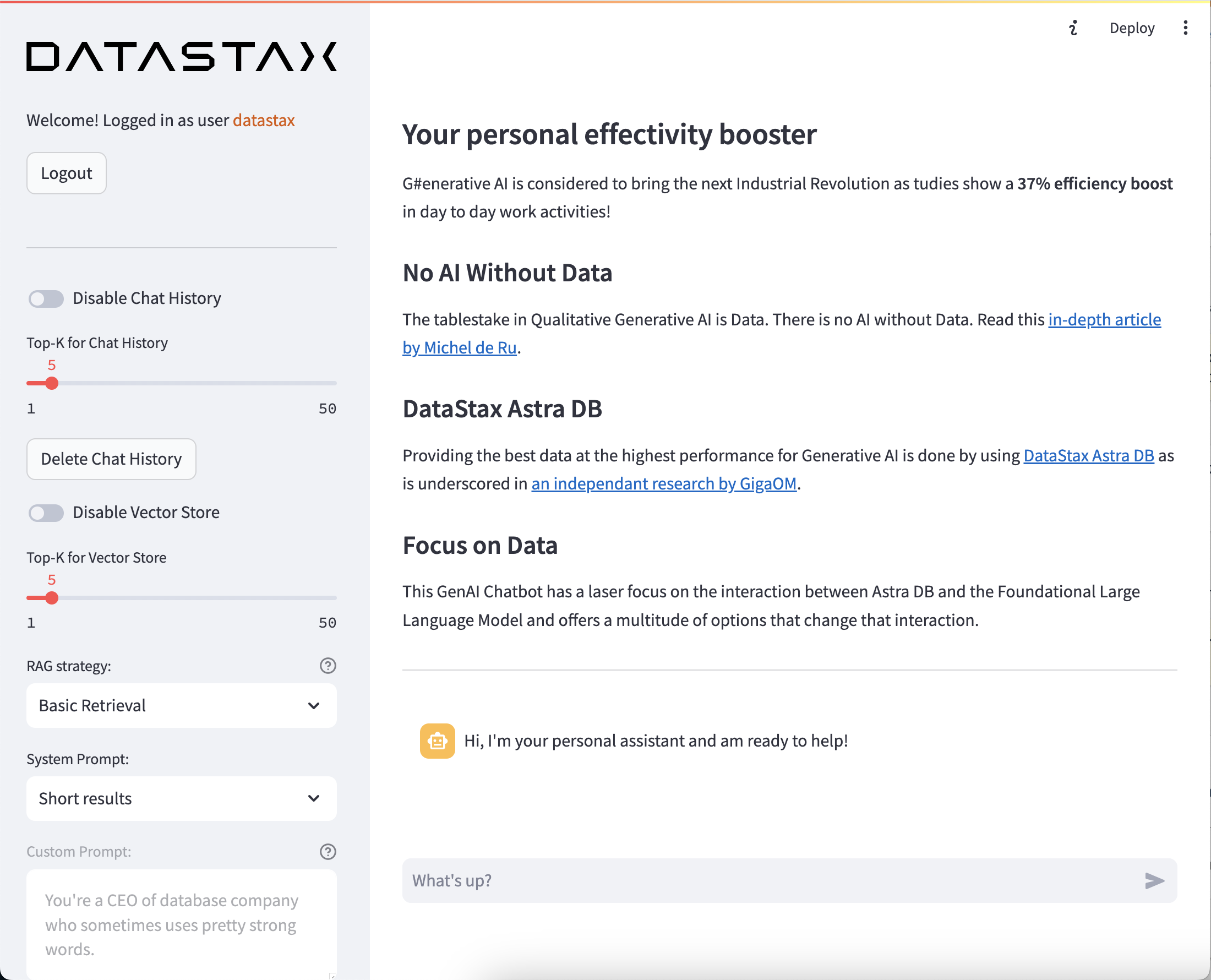Click the DataStax Astra DB hyperlink
This screenshot has height=980, width=1211.
[1088, 455]
